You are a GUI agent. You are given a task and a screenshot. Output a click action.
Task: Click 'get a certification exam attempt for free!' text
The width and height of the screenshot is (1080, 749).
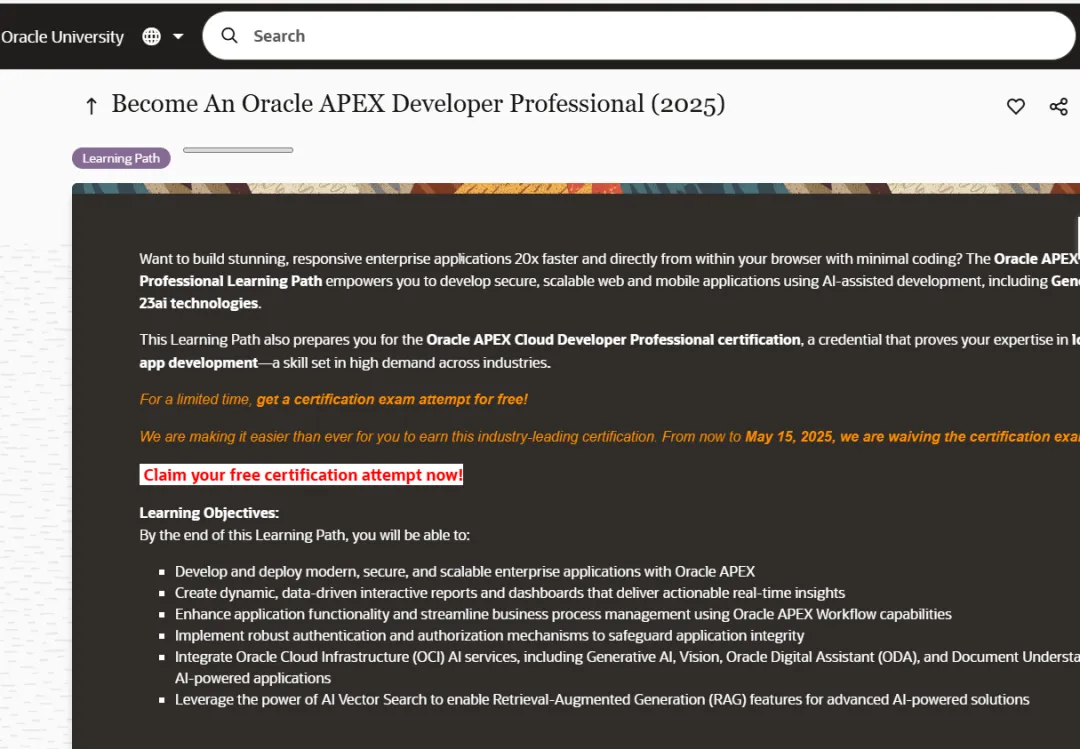(392, 400)
